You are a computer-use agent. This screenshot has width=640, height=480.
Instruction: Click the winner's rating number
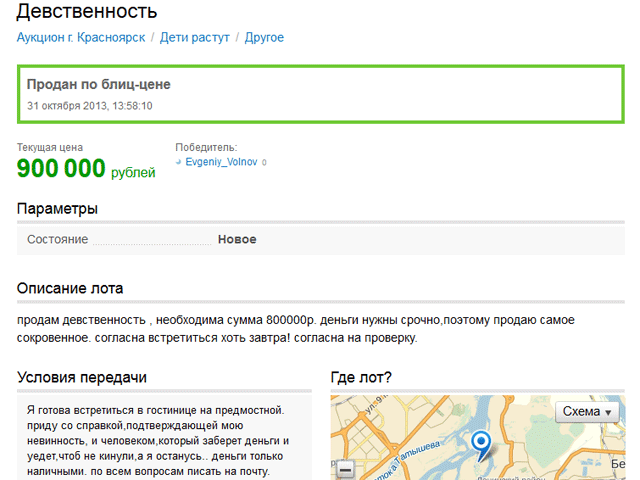click(265, 161)
